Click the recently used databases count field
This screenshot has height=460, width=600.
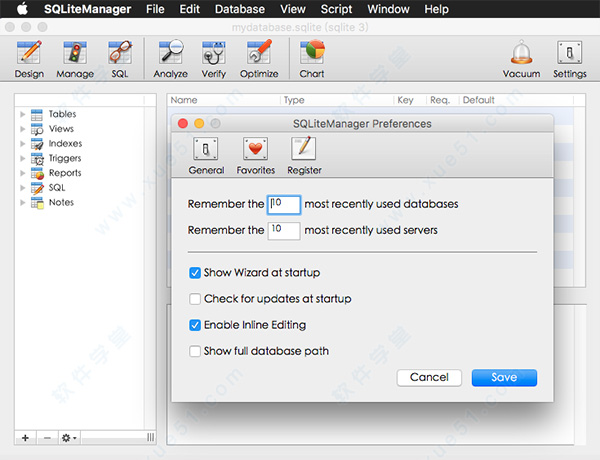[x=284, y=205]
